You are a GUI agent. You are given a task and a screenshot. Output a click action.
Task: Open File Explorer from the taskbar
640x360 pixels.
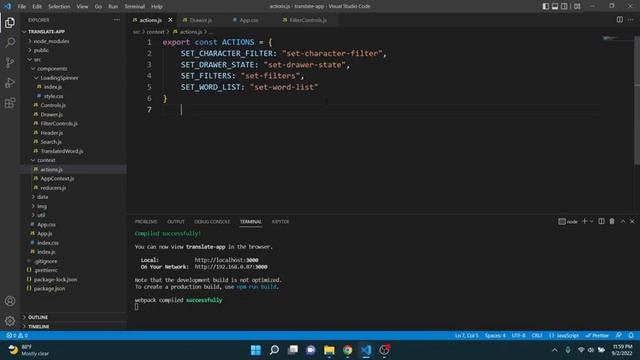tap(329, 350)
